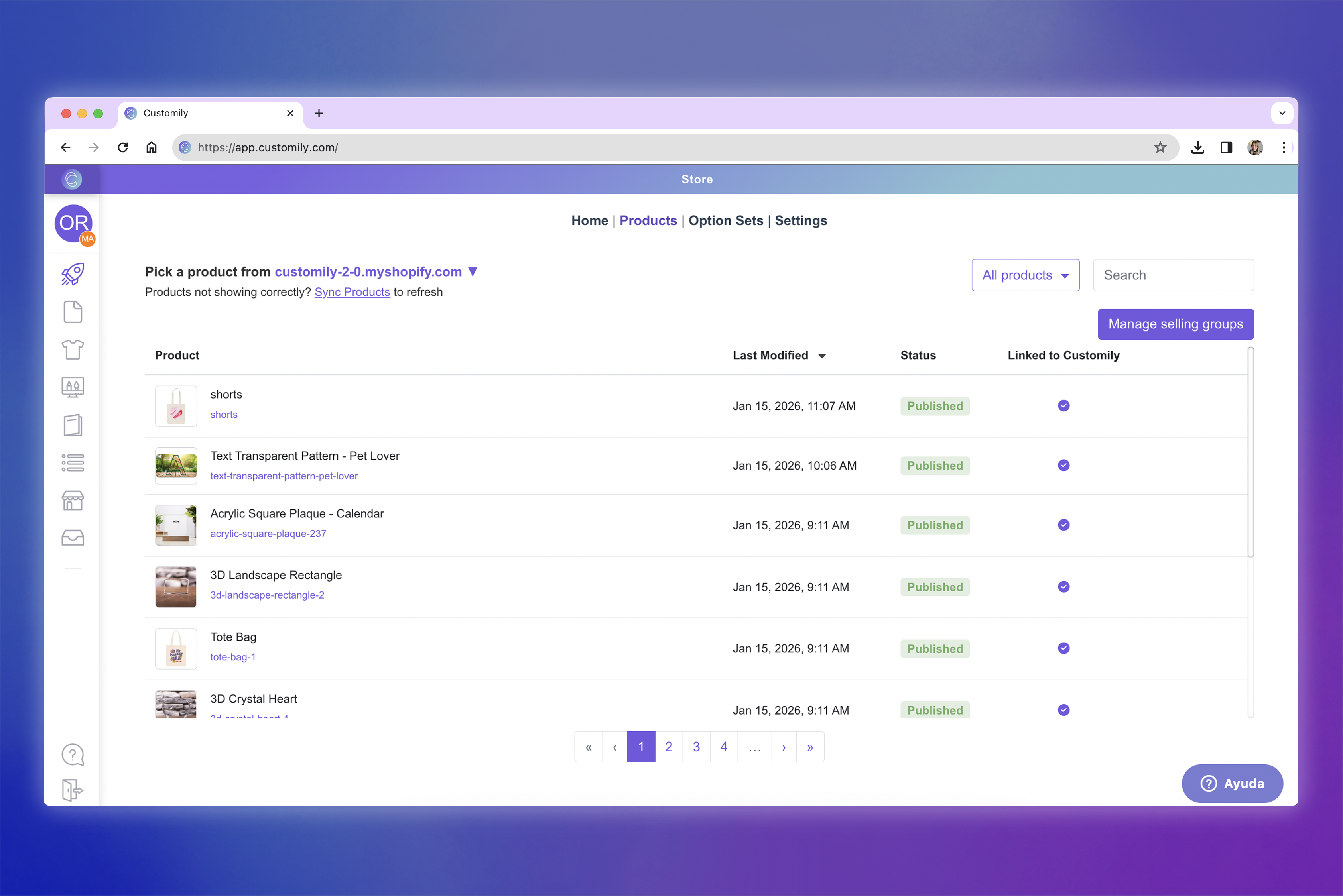Click linked checkmark for 3D Landscape Rectangle
1343x896 pixels.
tap(1063, 587)
